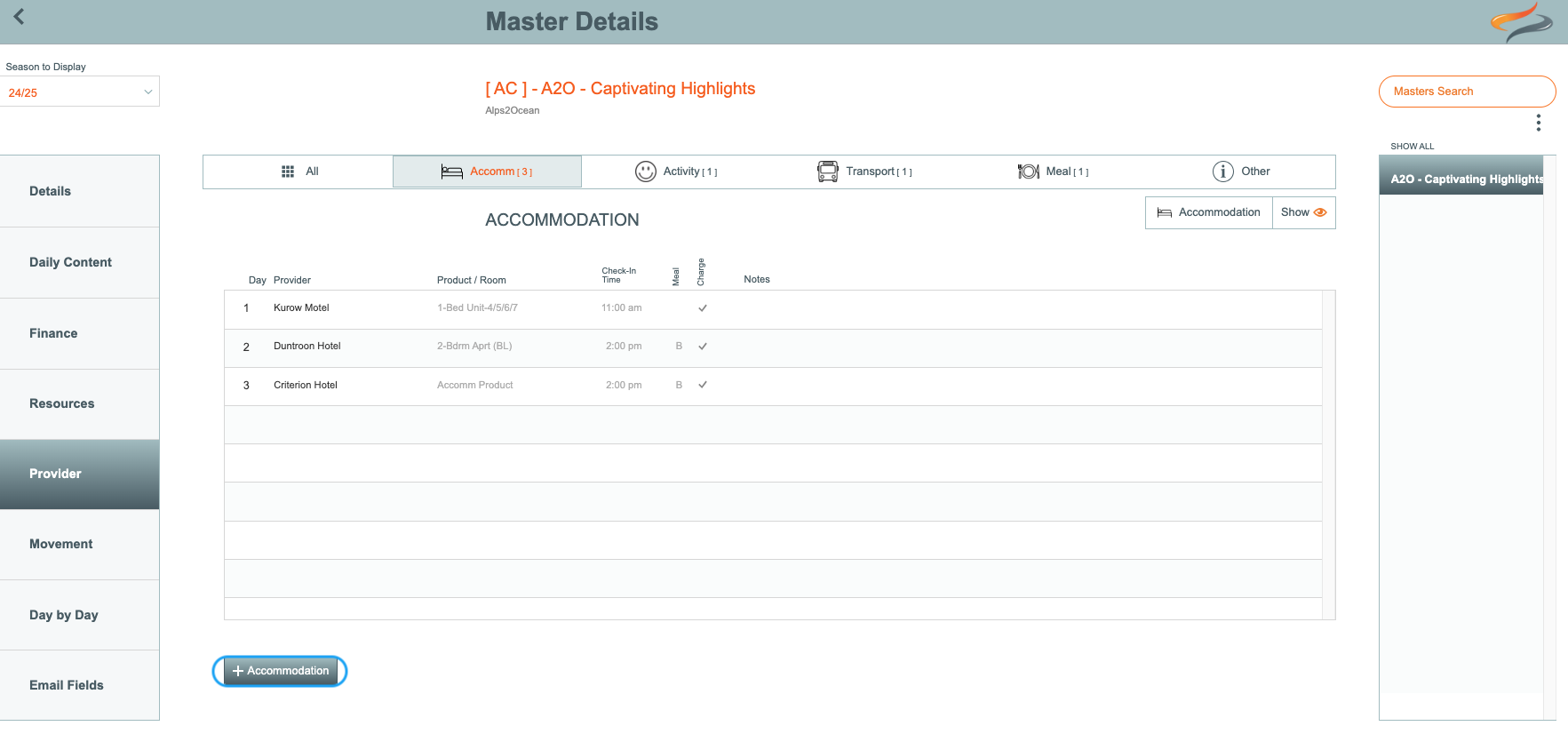The height and width of the screenshot is (734, 1568).
Task: Switch to the Activity [1] tab
Action: click(676, 172)
